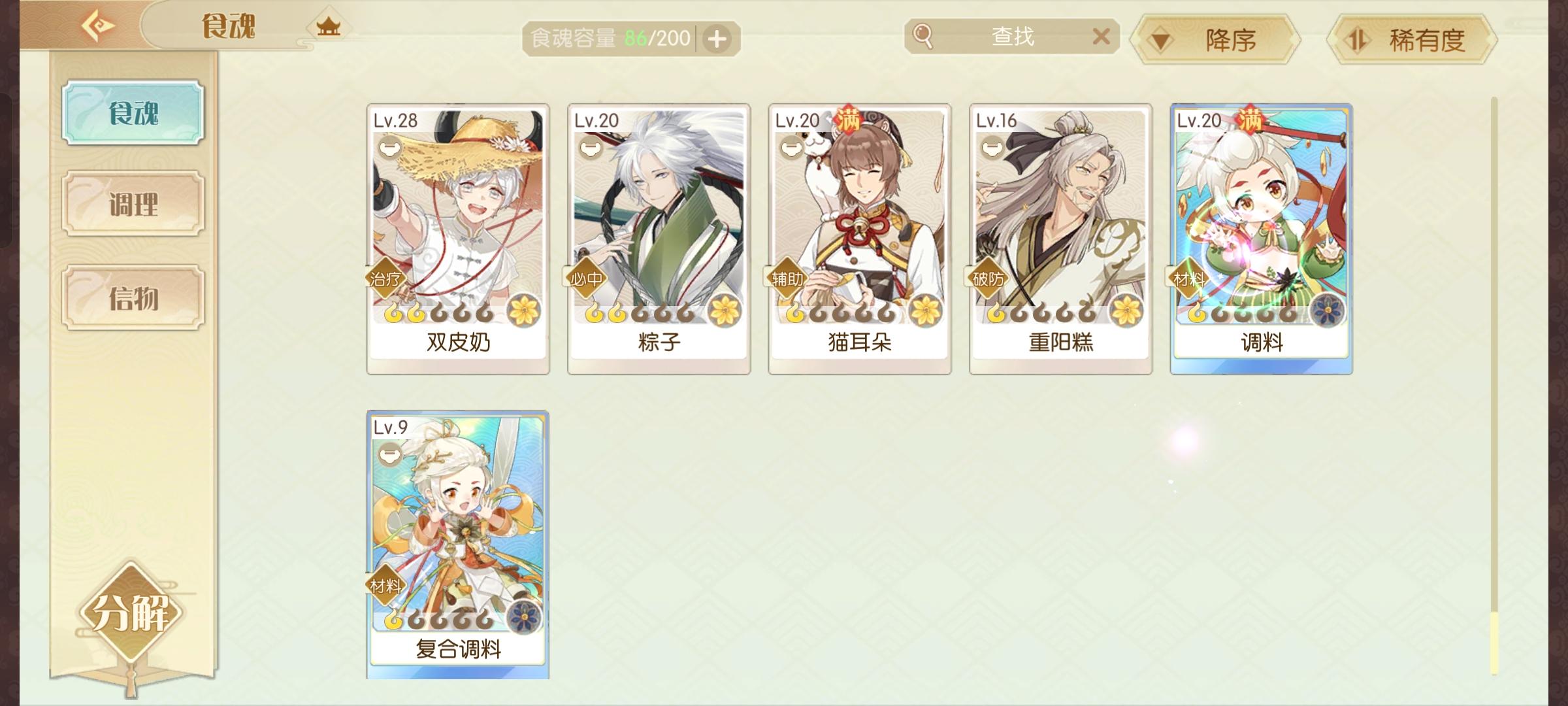Click the vertical scrollbar on right
The height and width of the screenshot is (706, 1568).
pyautogui.click(x=1494, y=386)
